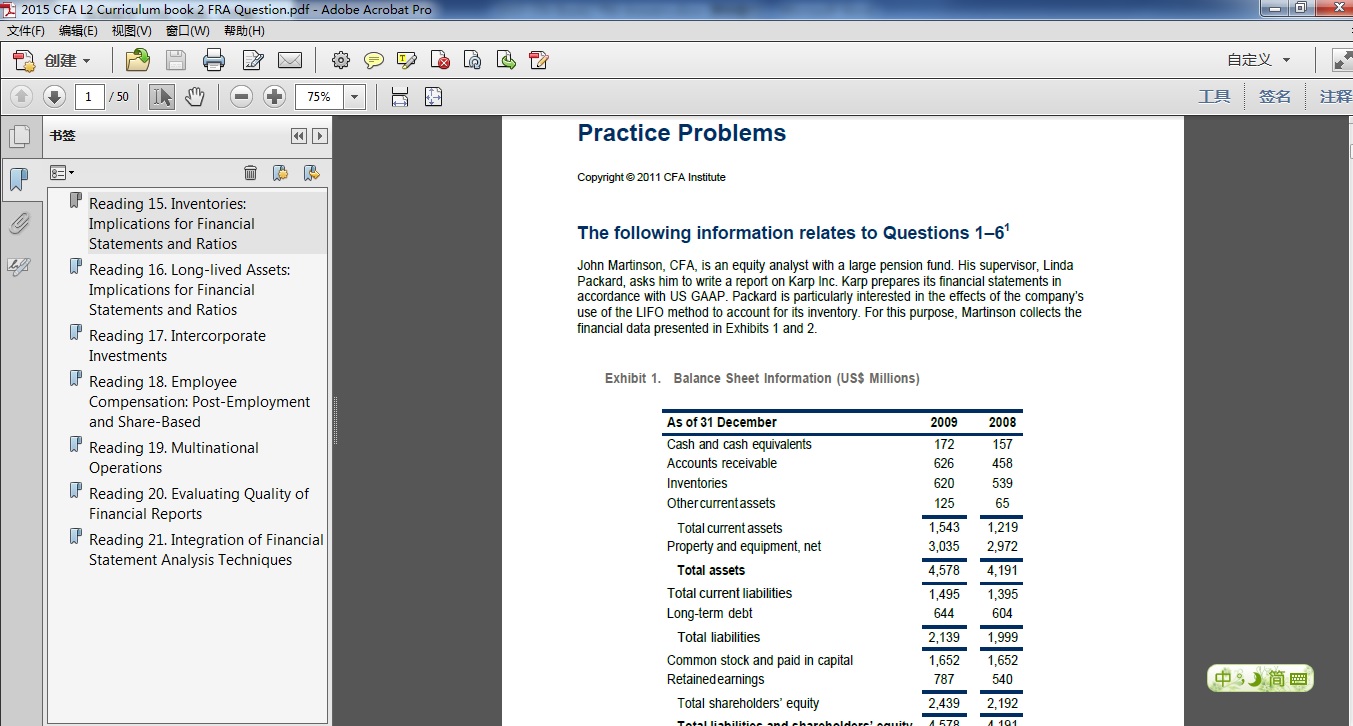1353x726 pixels.
Task: Click the fit one full page icon
Action: (433, 96)
